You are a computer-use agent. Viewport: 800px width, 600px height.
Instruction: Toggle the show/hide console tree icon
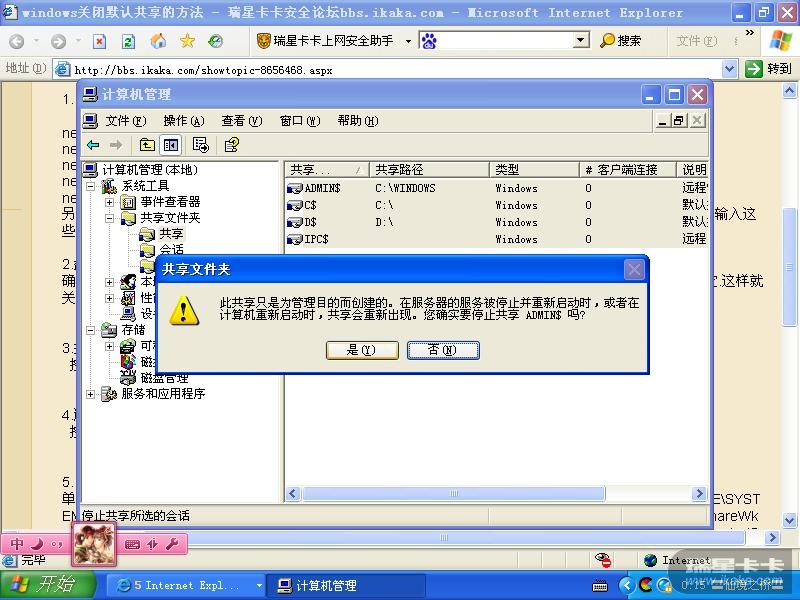coord(170,145)
